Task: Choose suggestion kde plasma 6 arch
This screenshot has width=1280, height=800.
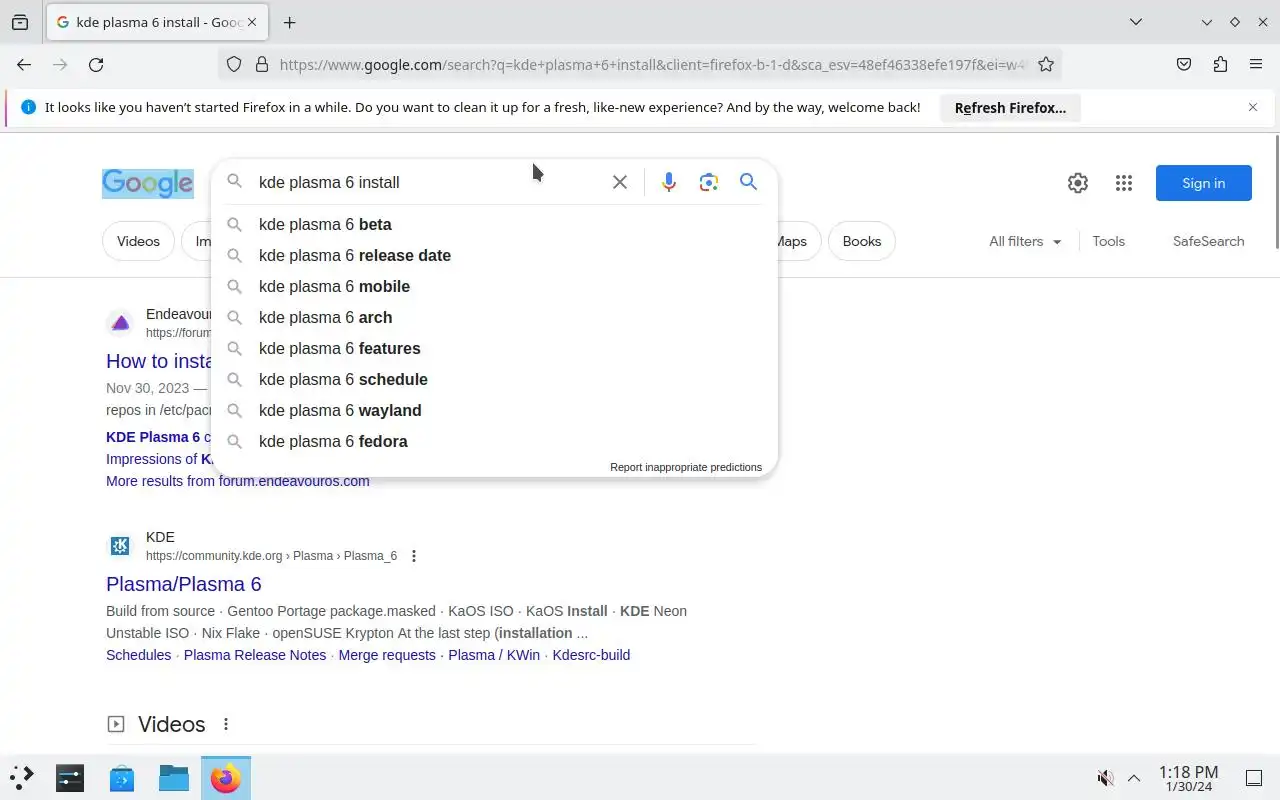Action: (x=494, y=317)
